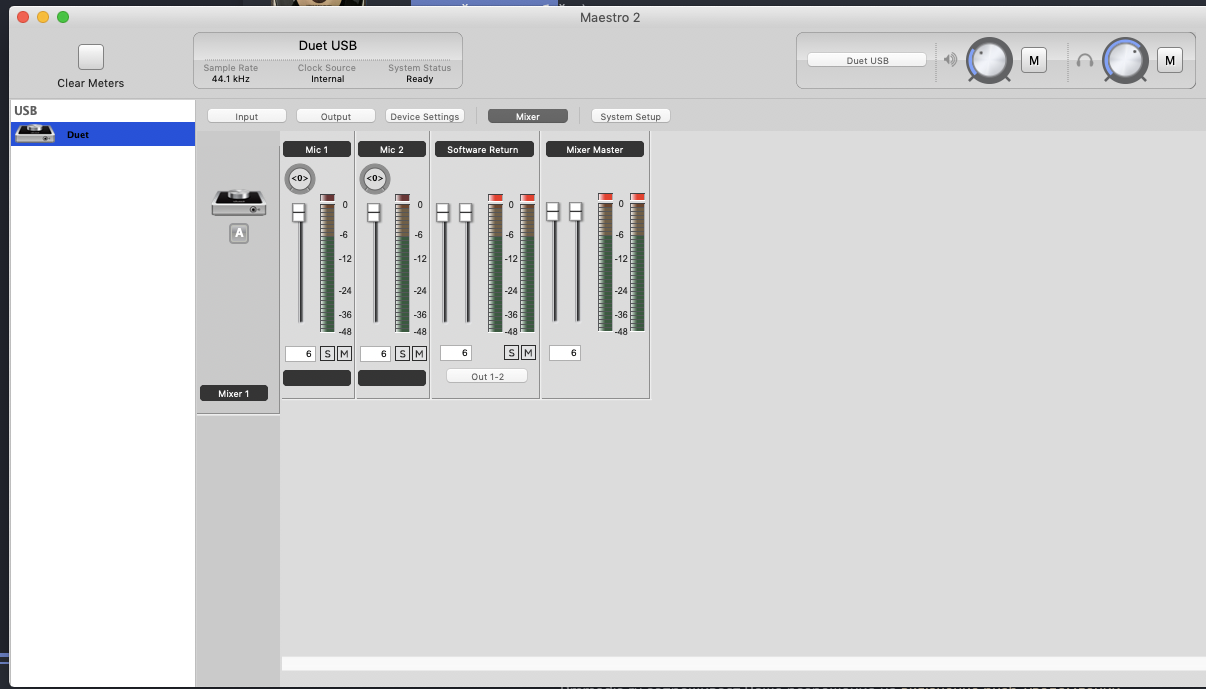The image size is (1206, 689).
Task: Click the Mic 1 level value field
Action: (300, 353)
